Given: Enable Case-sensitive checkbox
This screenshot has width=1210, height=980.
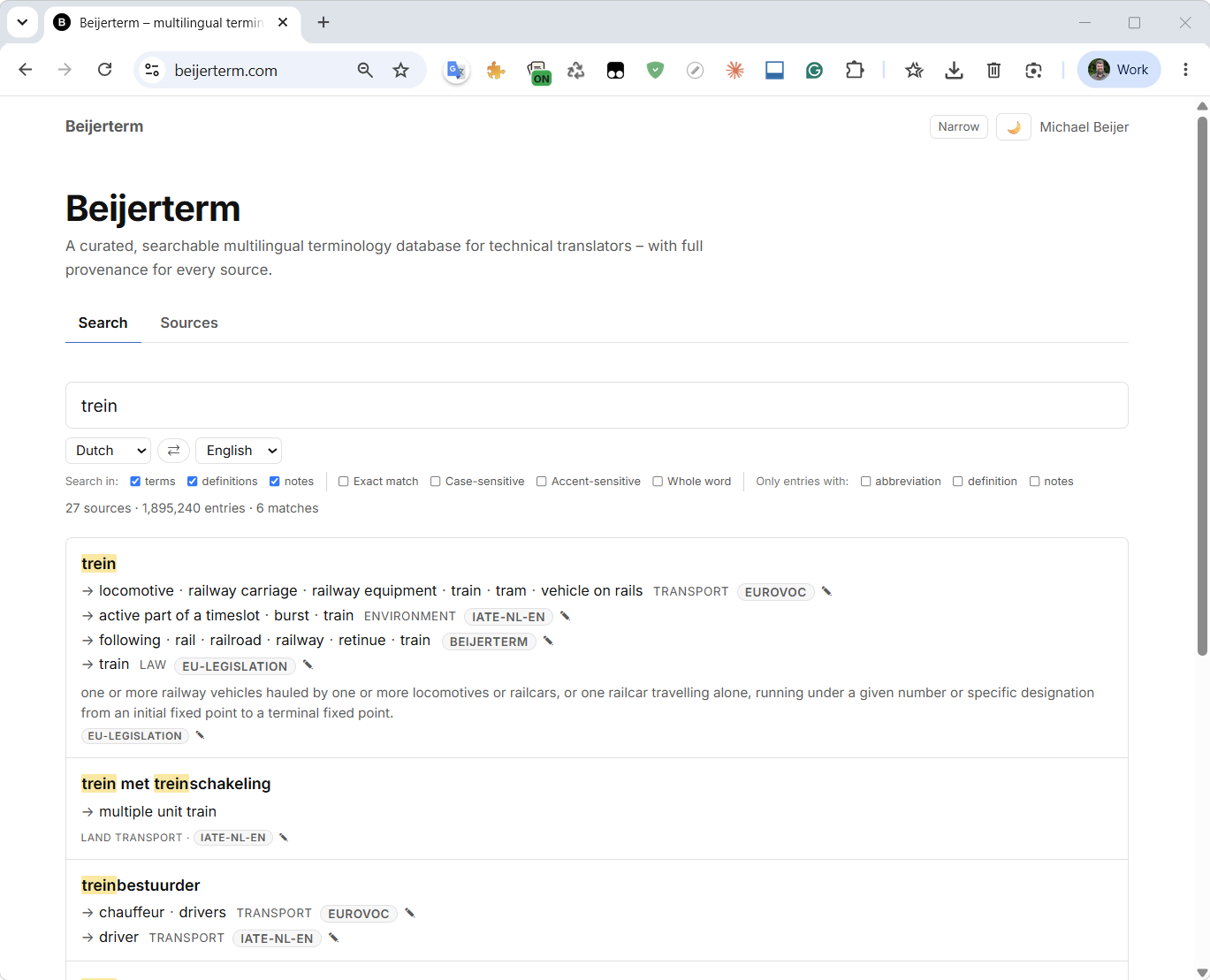Looking at the screenshot, I should (x=436, y=482).
